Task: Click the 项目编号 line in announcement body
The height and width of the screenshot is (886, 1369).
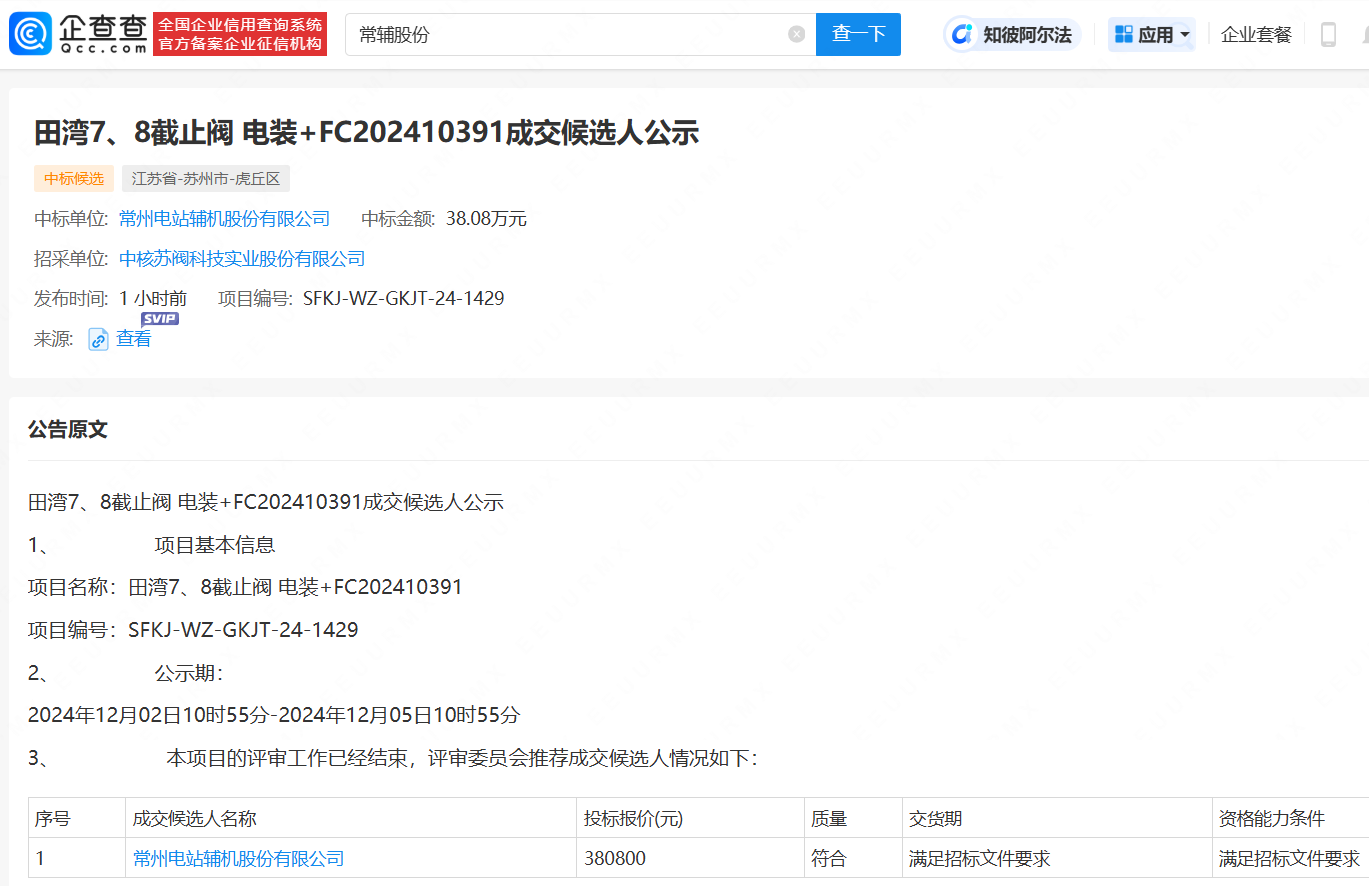Action: click(x=193, y=630)
